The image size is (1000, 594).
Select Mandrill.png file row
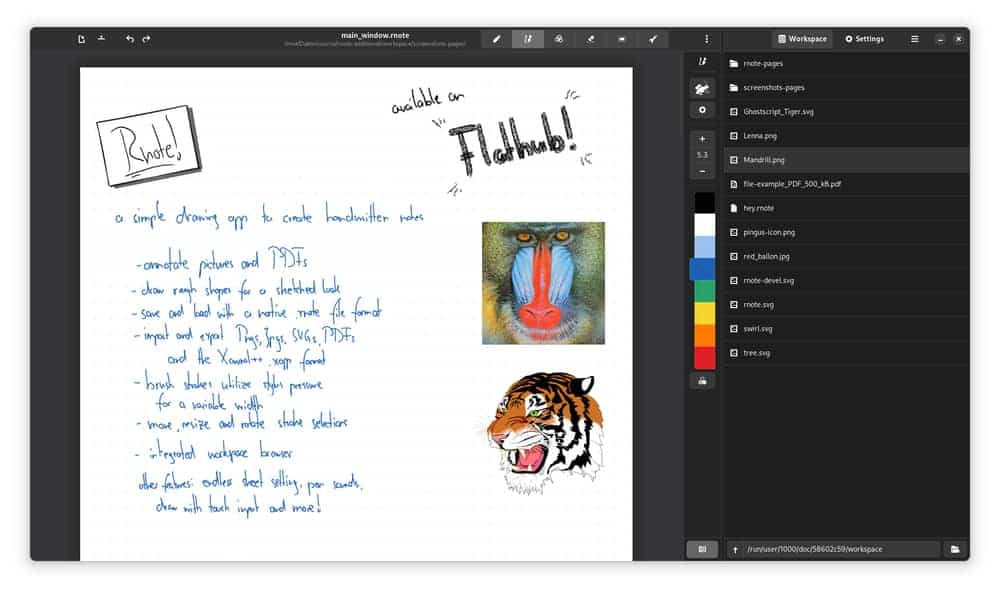[846, 160]
